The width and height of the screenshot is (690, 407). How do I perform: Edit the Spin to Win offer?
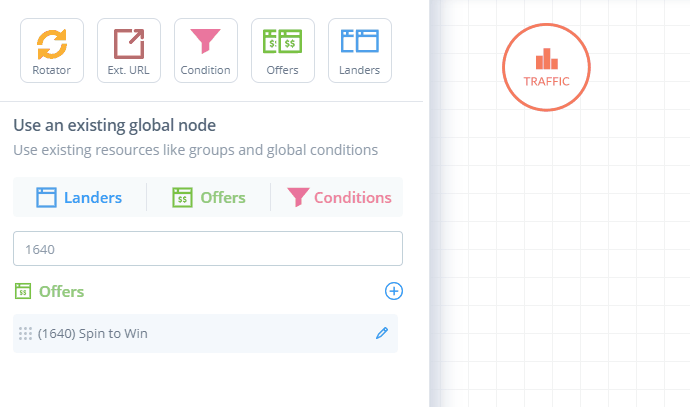382,333
